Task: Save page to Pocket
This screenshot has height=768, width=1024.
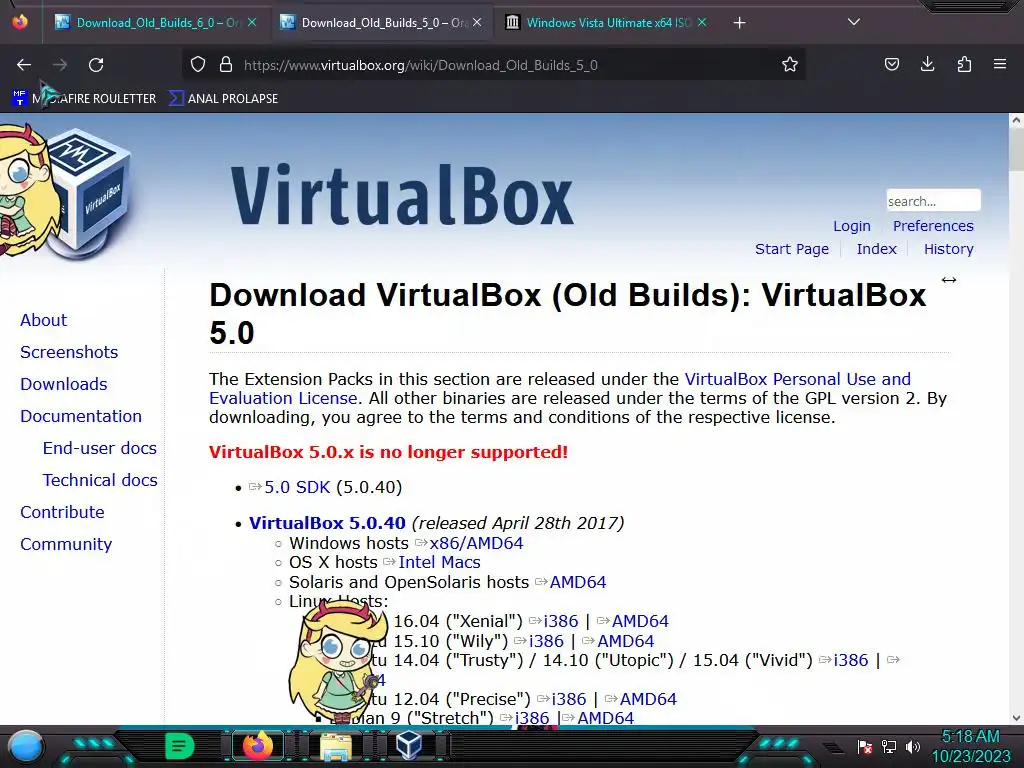Action: coord(891,65)
